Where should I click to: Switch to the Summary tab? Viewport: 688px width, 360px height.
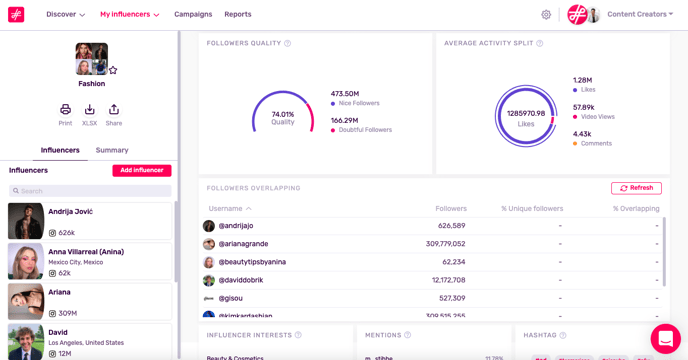click(x=112, y=150)
